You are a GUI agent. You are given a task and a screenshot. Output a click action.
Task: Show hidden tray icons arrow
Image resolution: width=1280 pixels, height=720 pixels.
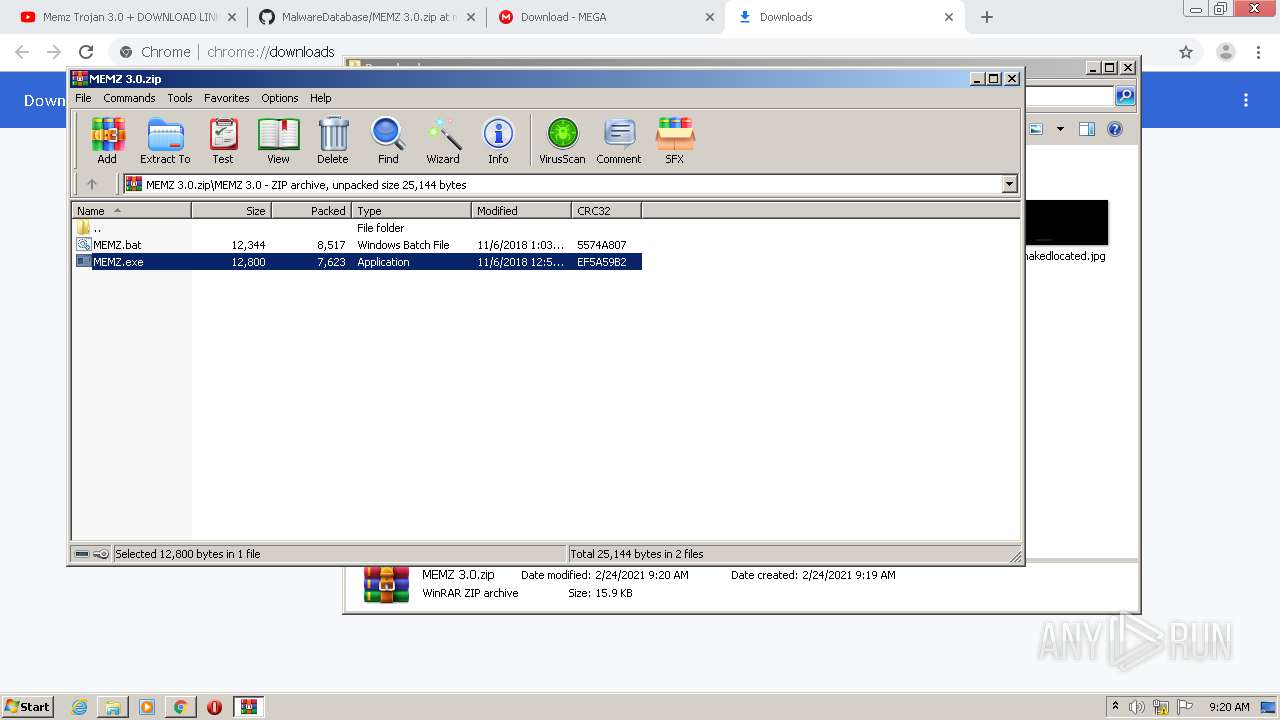pos(1115,707)
